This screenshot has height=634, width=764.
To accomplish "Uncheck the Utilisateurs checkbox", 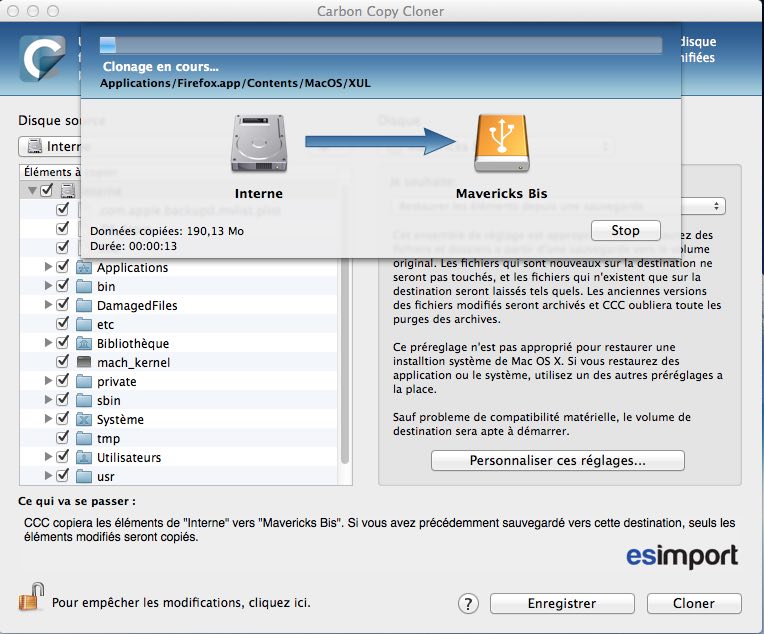I will click(x=62, y=457).
